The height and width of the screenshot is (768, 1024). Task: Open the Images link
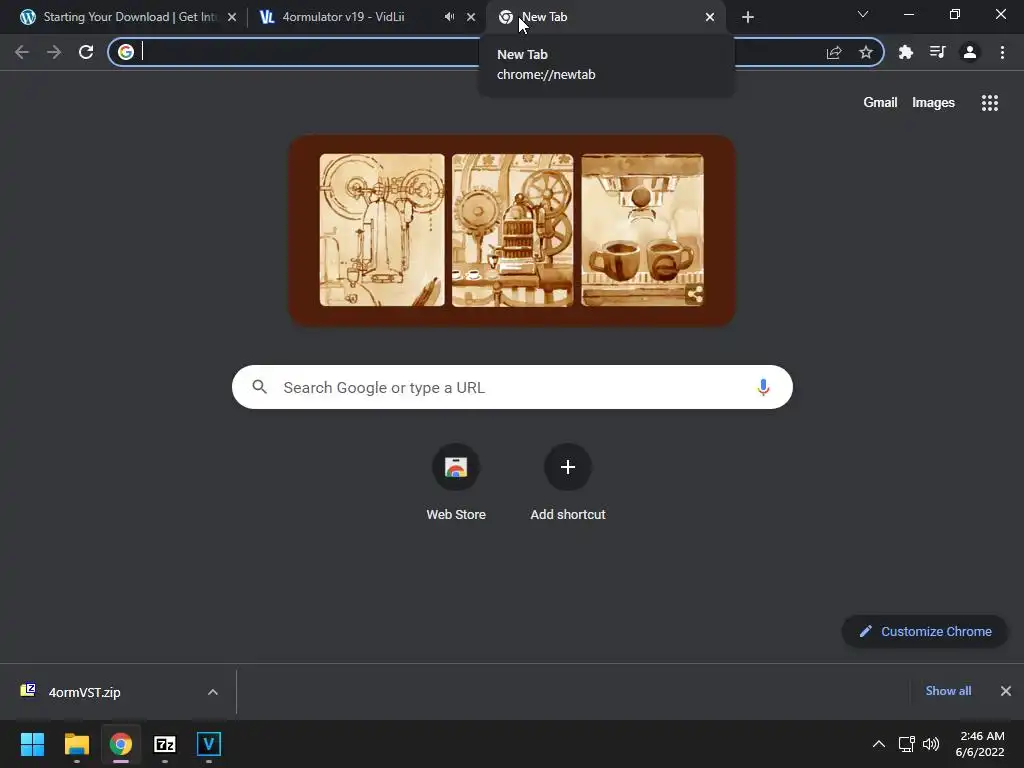[x=933, y=103]
